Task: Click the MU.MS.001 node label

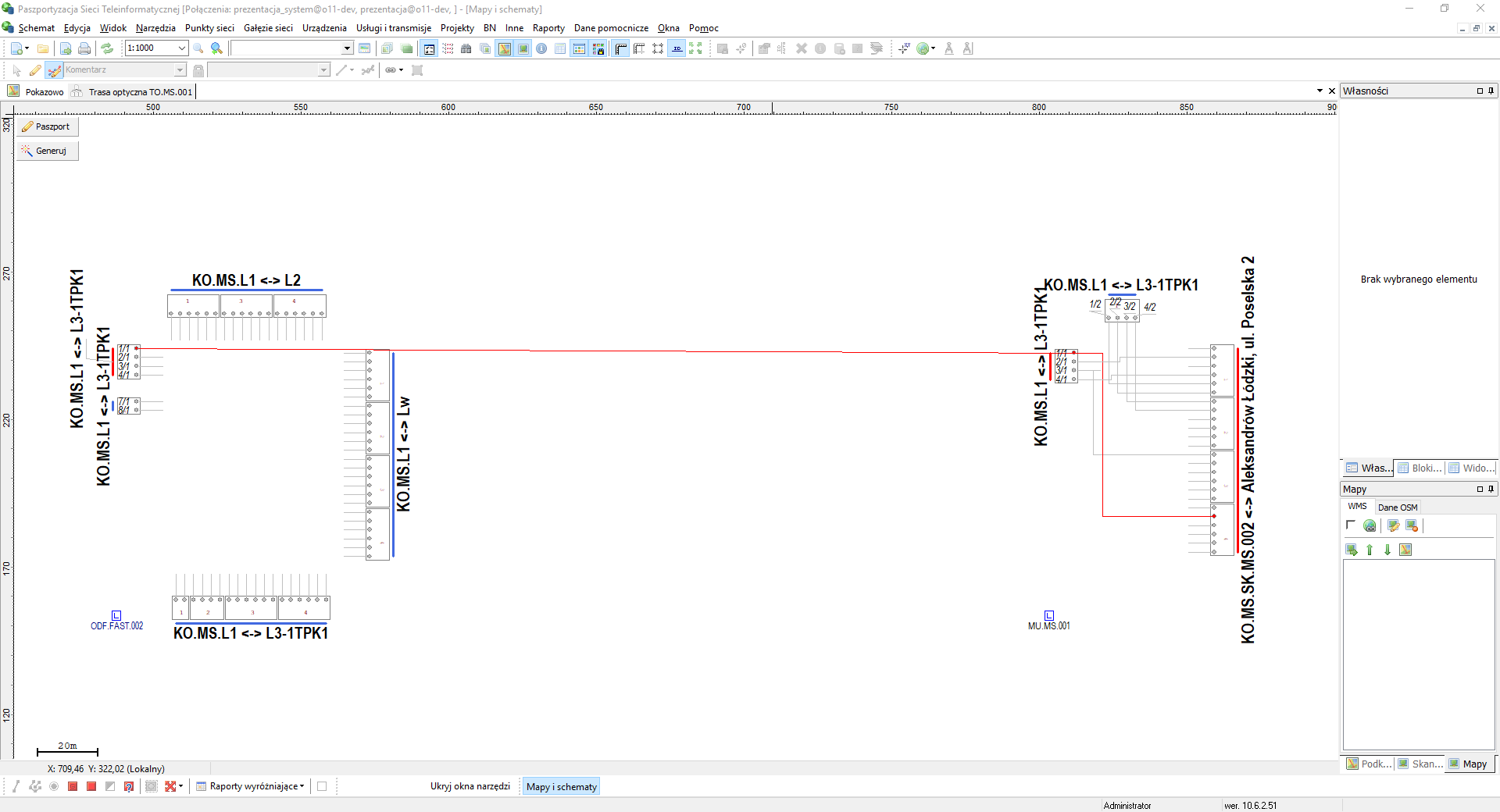Action: coord(1048,626)
